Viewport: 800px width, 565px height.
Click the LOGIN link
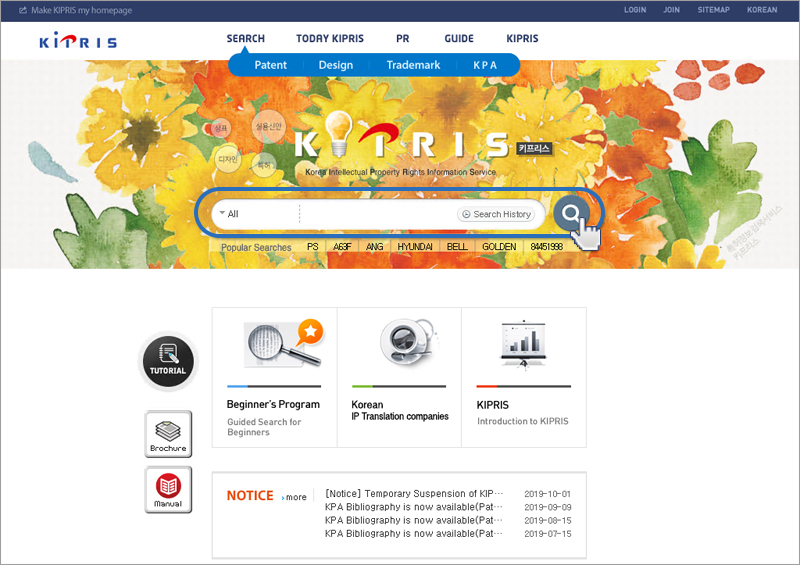click(635, 10)
